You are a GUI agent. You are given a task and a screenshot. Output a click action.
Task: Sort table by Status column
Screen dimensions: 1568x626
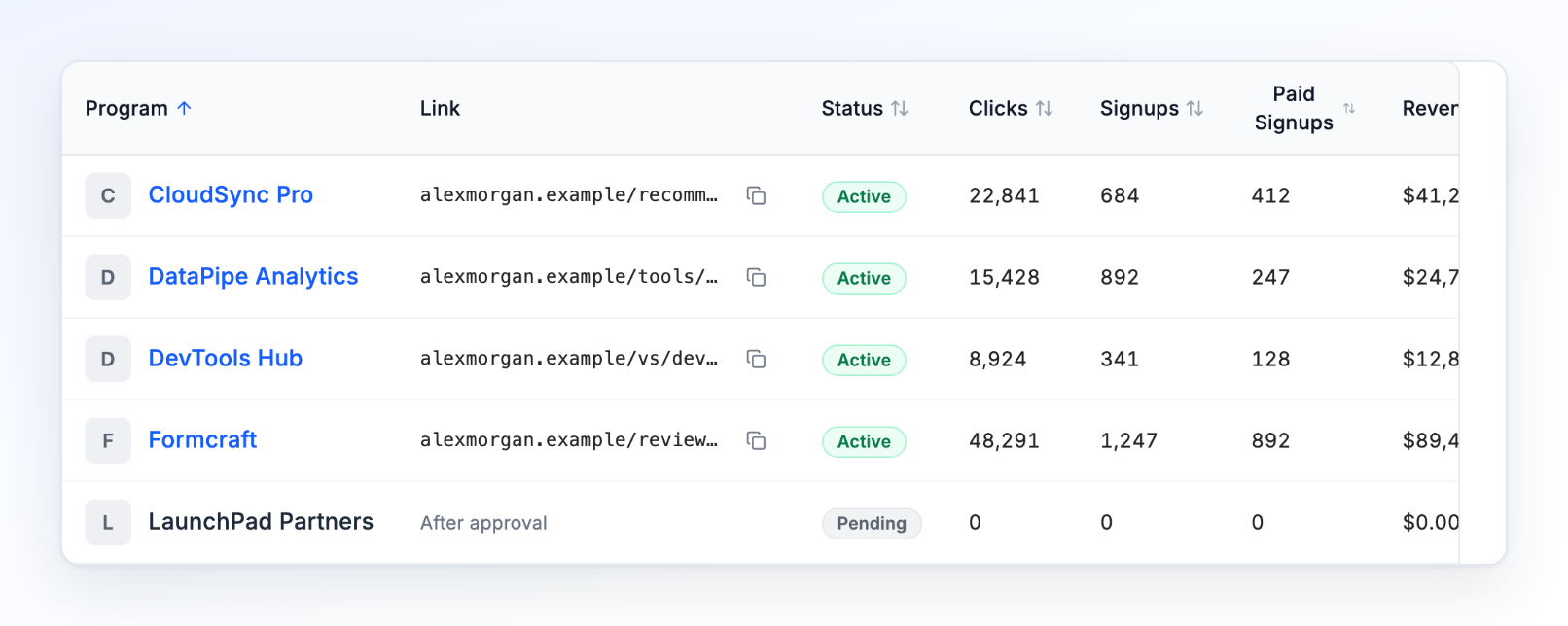[x=865, y=108]
